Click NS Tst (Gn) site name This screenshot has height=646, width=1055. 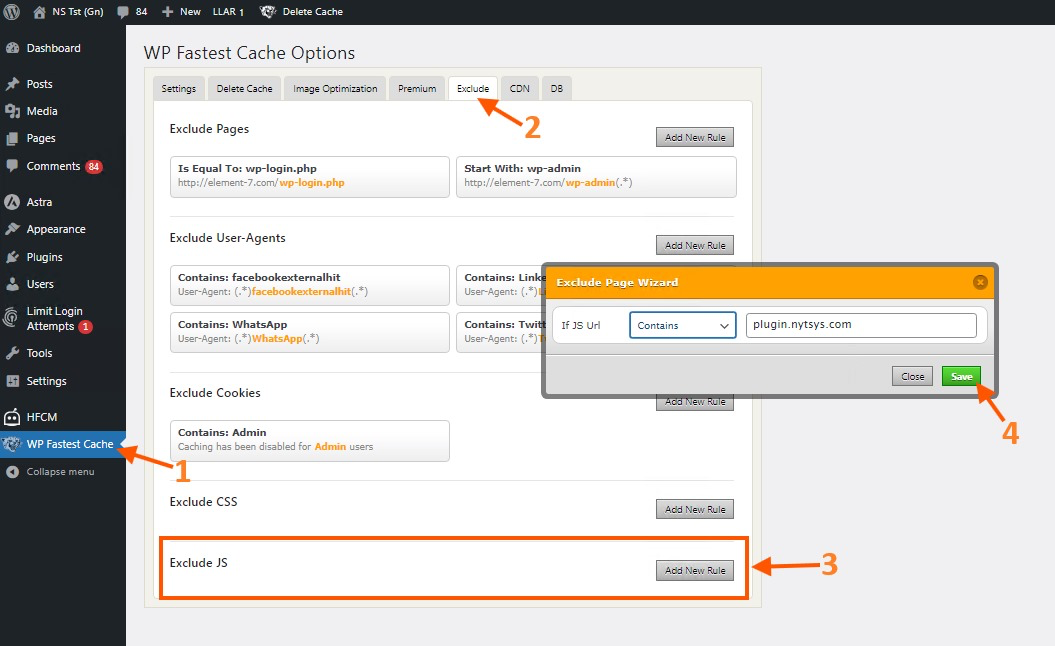tap(78, 11)
